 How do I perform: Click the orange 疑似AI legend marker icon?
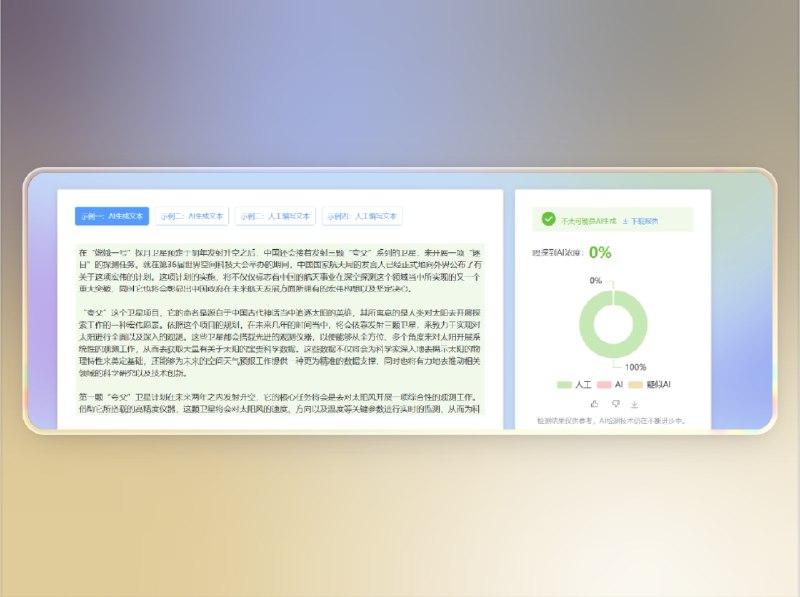[x=634, y=384]
